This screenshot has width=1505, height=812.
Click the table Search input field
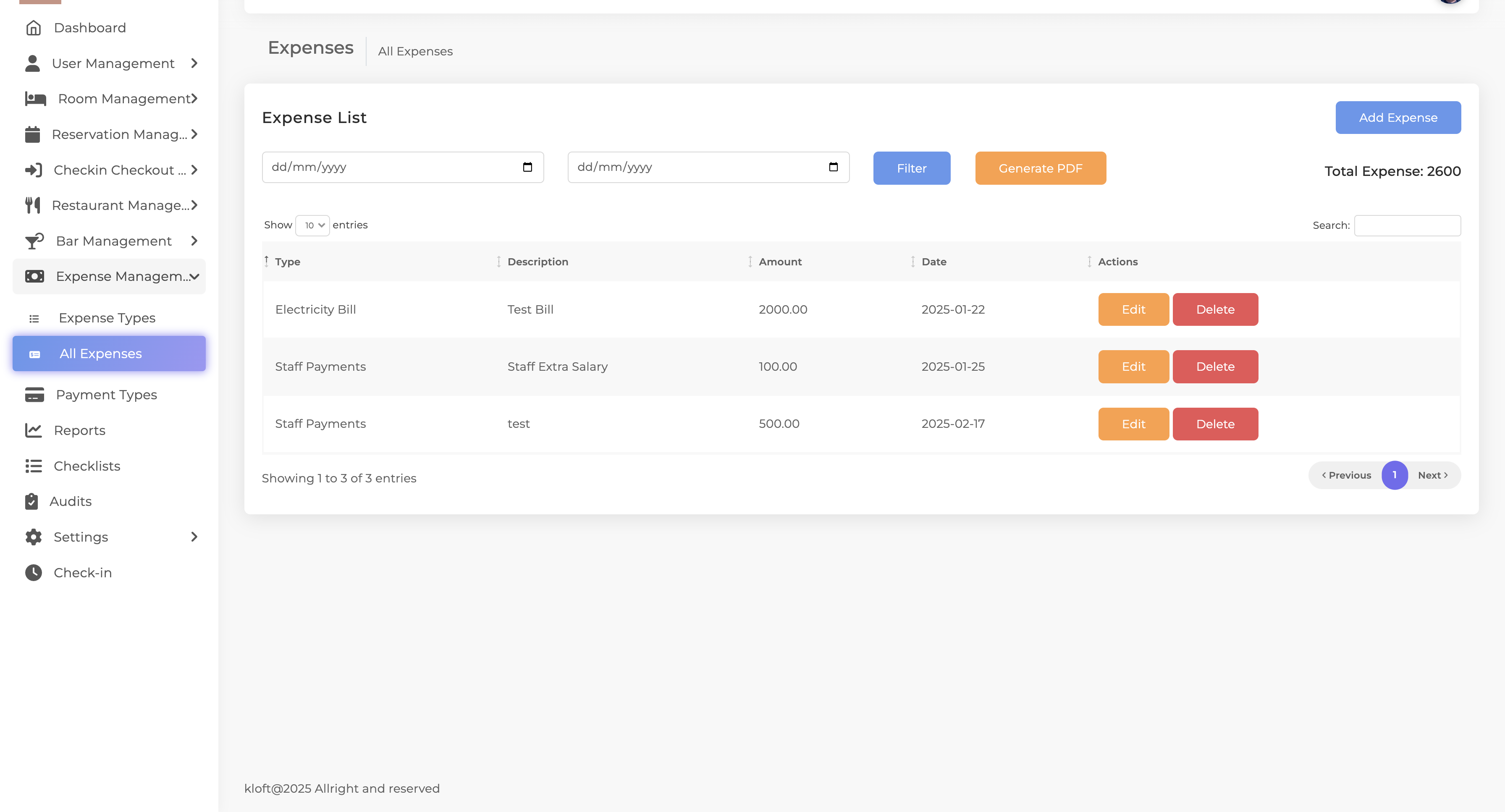point(1407,225)
